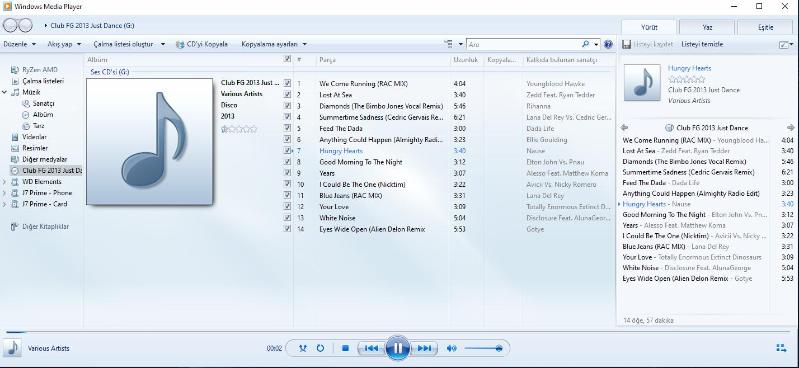Stop playback
Viewport: 799px width, 368px height.
tap(345, 348)
